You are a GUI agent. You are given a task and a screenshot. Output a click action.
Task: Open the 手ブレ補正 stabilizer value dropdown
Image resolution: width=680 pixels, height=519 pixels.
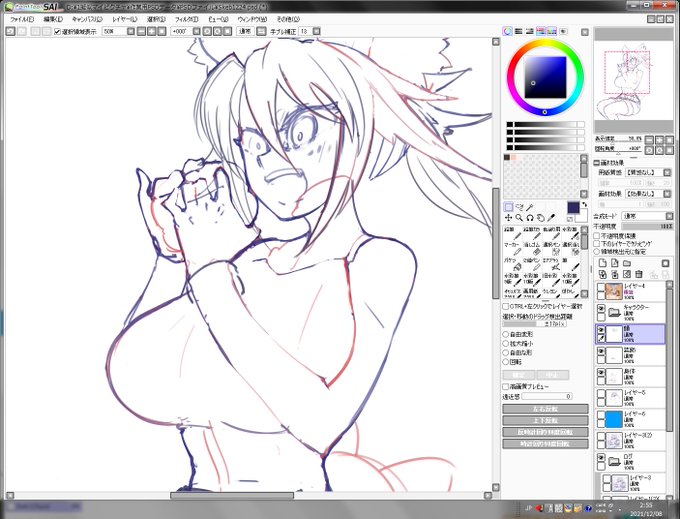317,32
